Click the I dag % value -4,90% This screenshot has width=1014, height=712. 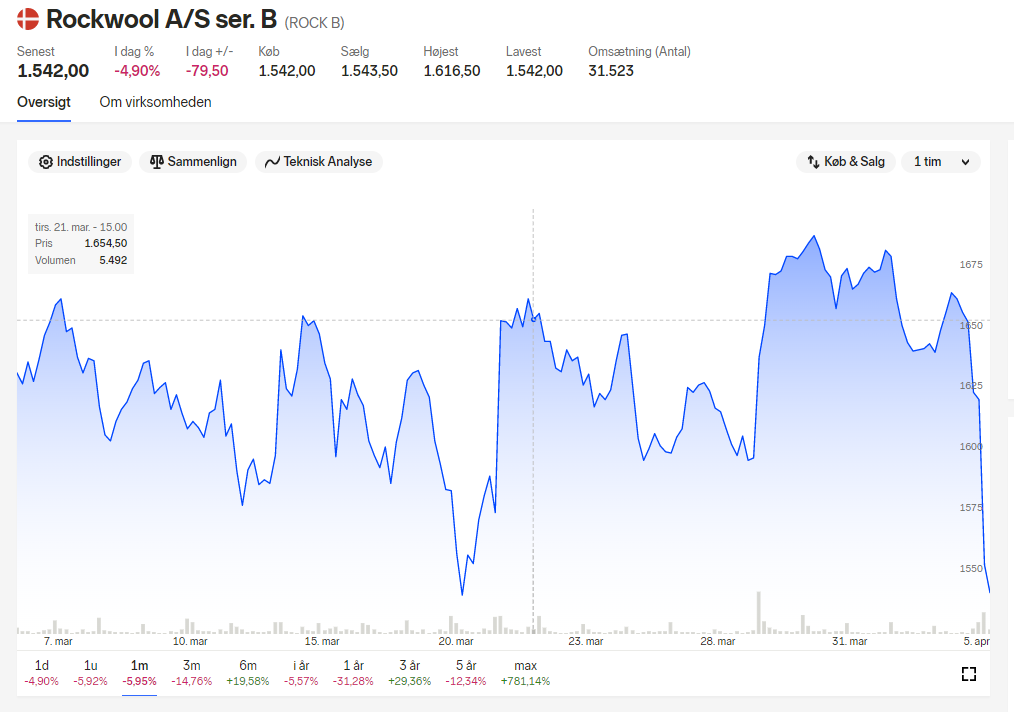coord(137,71)
